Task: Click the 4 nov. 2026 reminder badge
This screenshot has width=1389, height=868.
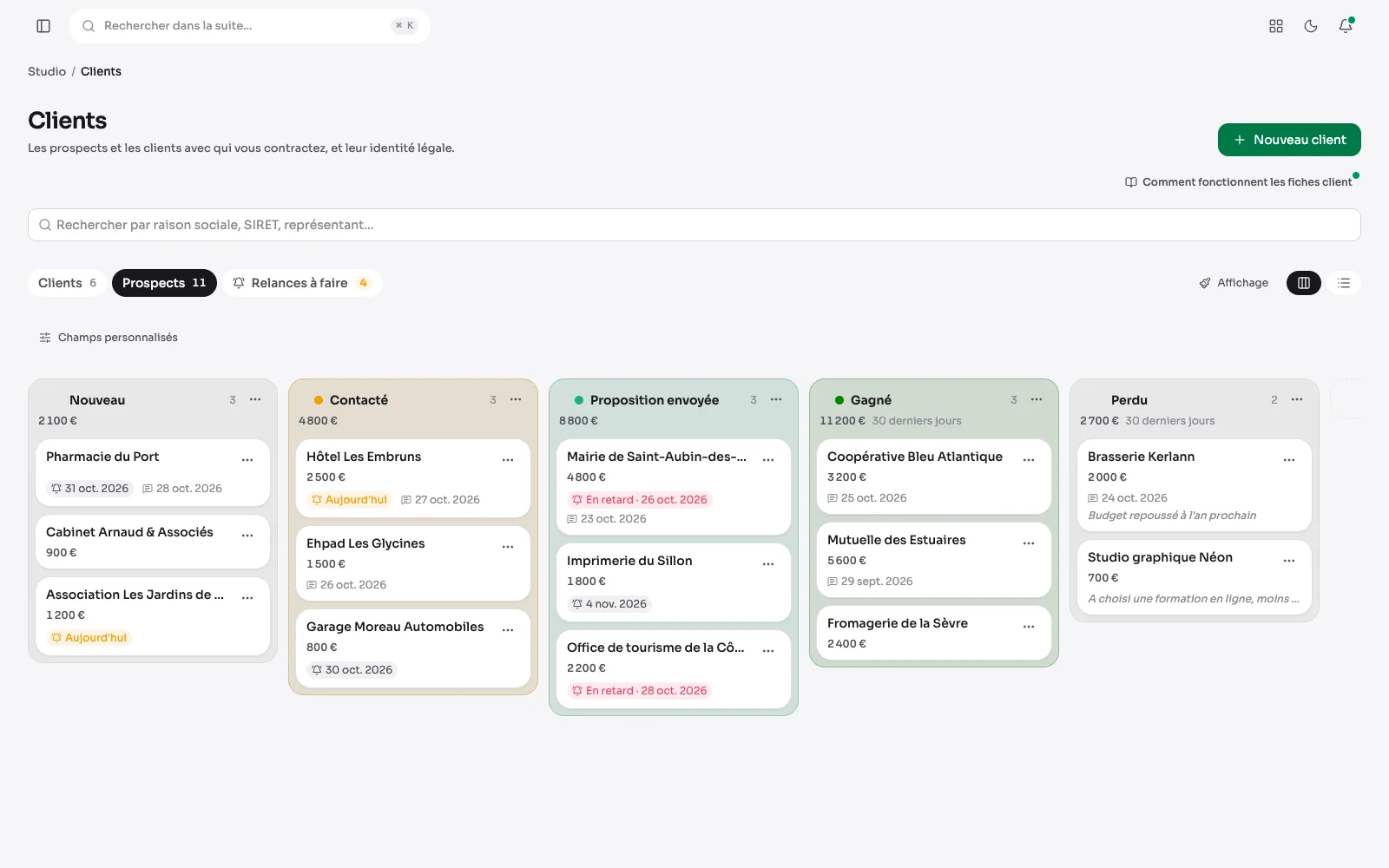Action: point(609,604)
